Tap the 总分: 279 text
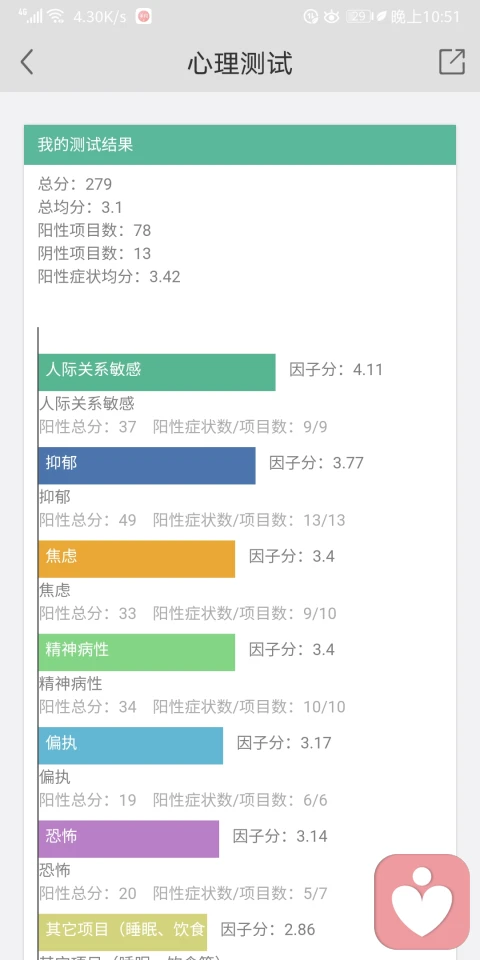Screen dimensions: 480x960 point(75,184)
